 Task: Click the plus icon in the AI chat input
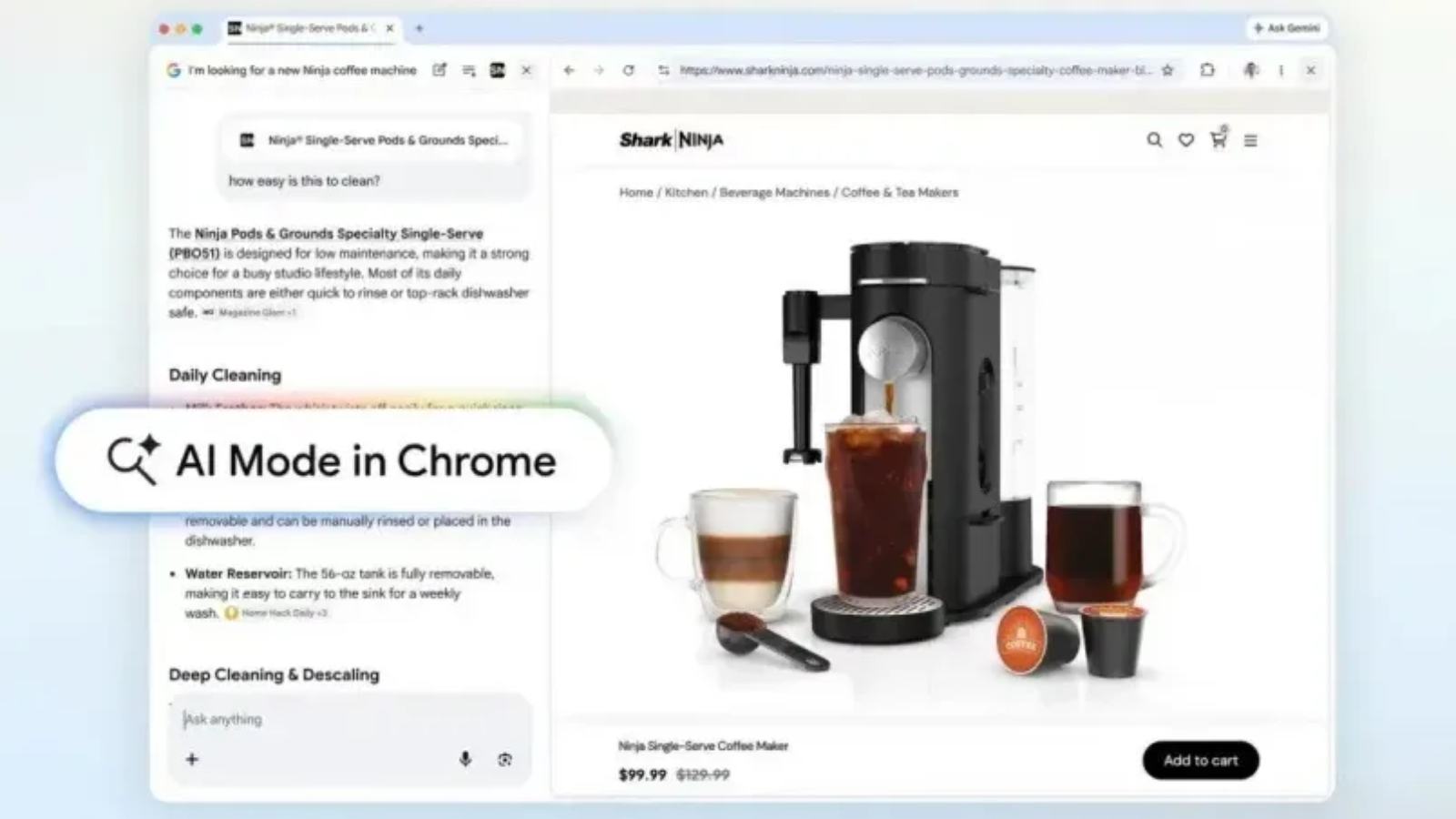[192, 758]
